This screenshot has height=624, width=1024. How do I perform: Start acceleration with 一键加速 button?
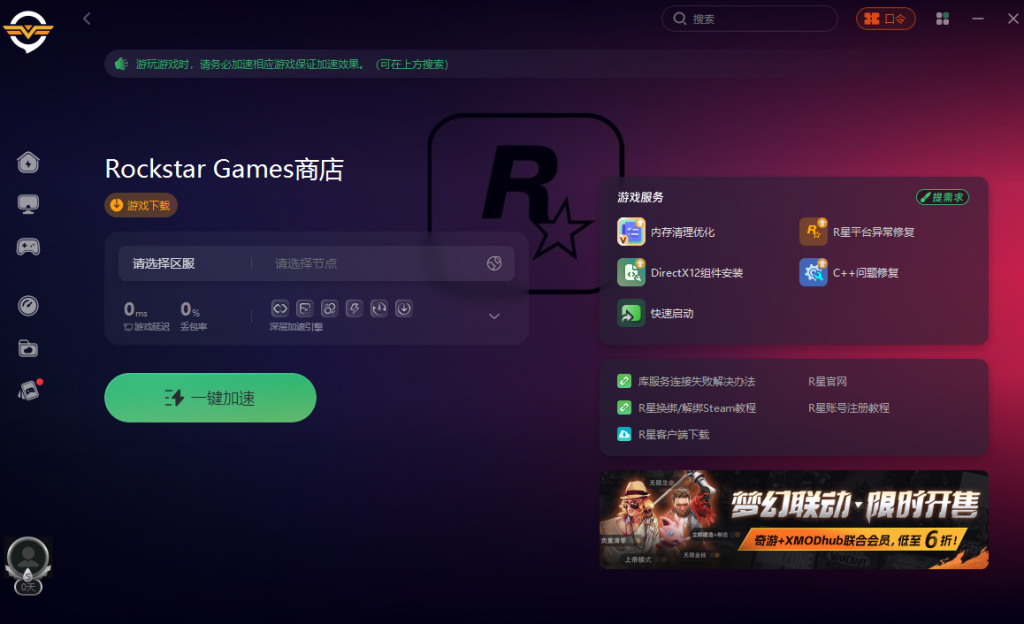(210, 398)
